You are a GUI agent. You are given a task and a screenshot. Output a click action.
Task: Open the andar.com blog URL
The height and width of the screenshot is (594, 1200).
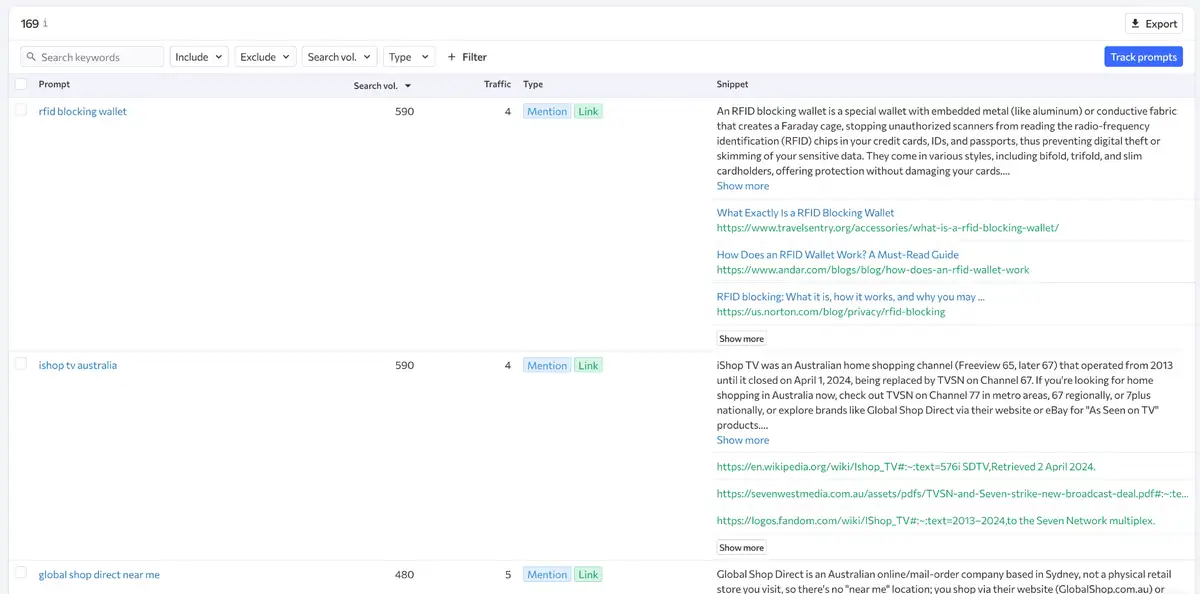pyautogui.click(x=872, y=270)
